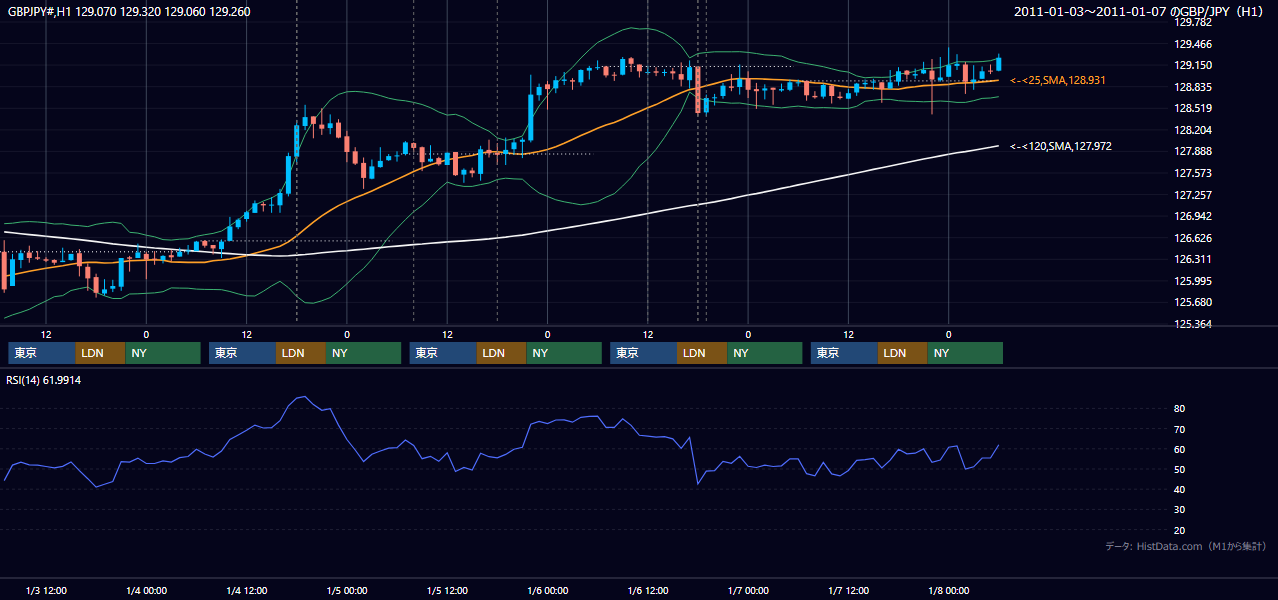
Task: Click the 1/6 12:00 time axis label
Action: [648, 591]
